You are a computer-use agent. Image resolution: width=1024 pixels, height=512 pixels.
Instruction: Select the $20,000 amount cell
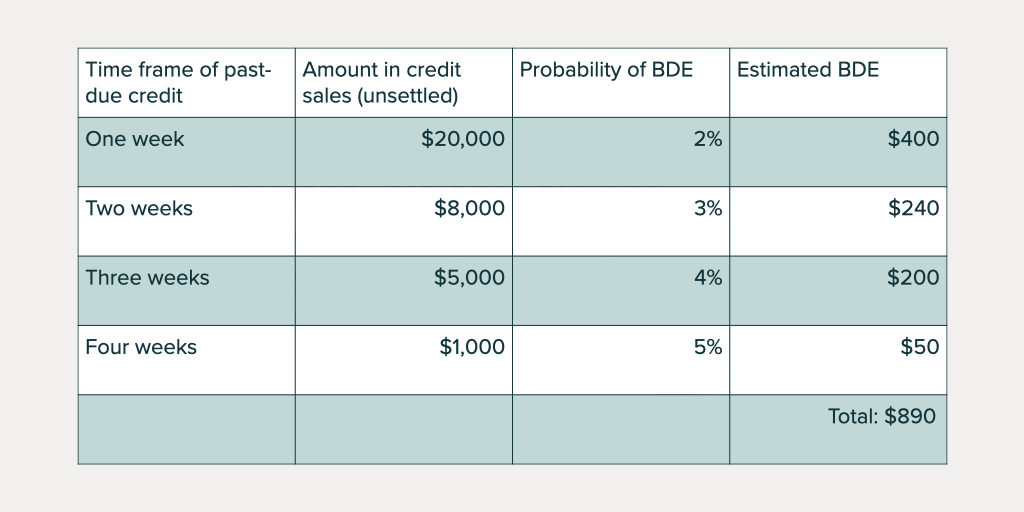(463, 139)
